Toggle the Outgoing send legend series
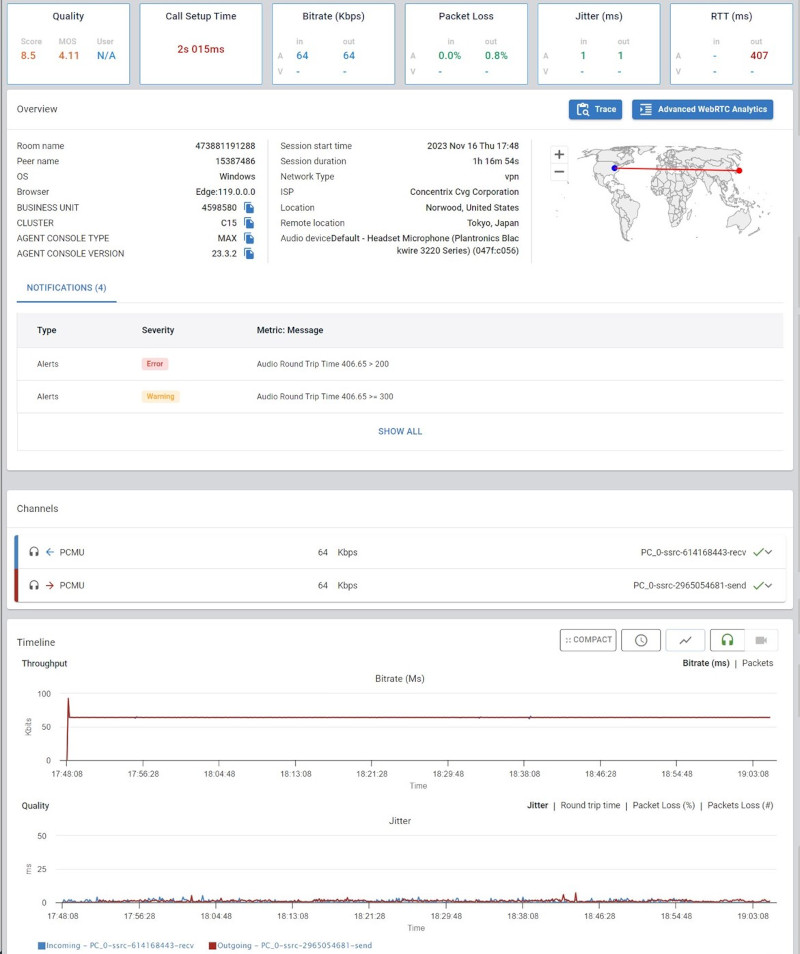 [x=290, y=945]
